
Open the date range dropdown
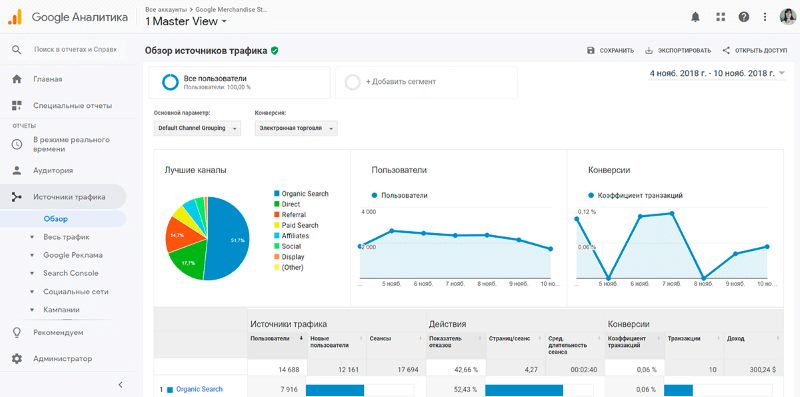click(717, 73)
